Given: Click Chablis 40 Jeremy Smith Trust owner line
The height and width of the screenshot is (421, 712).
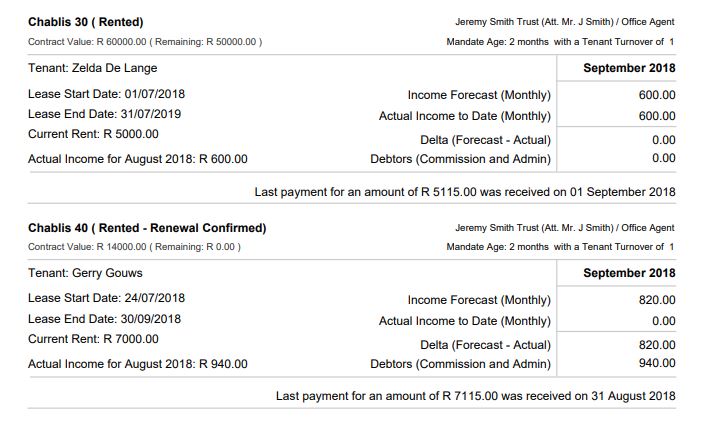Looking at the screenshot, I should (565, 228).
